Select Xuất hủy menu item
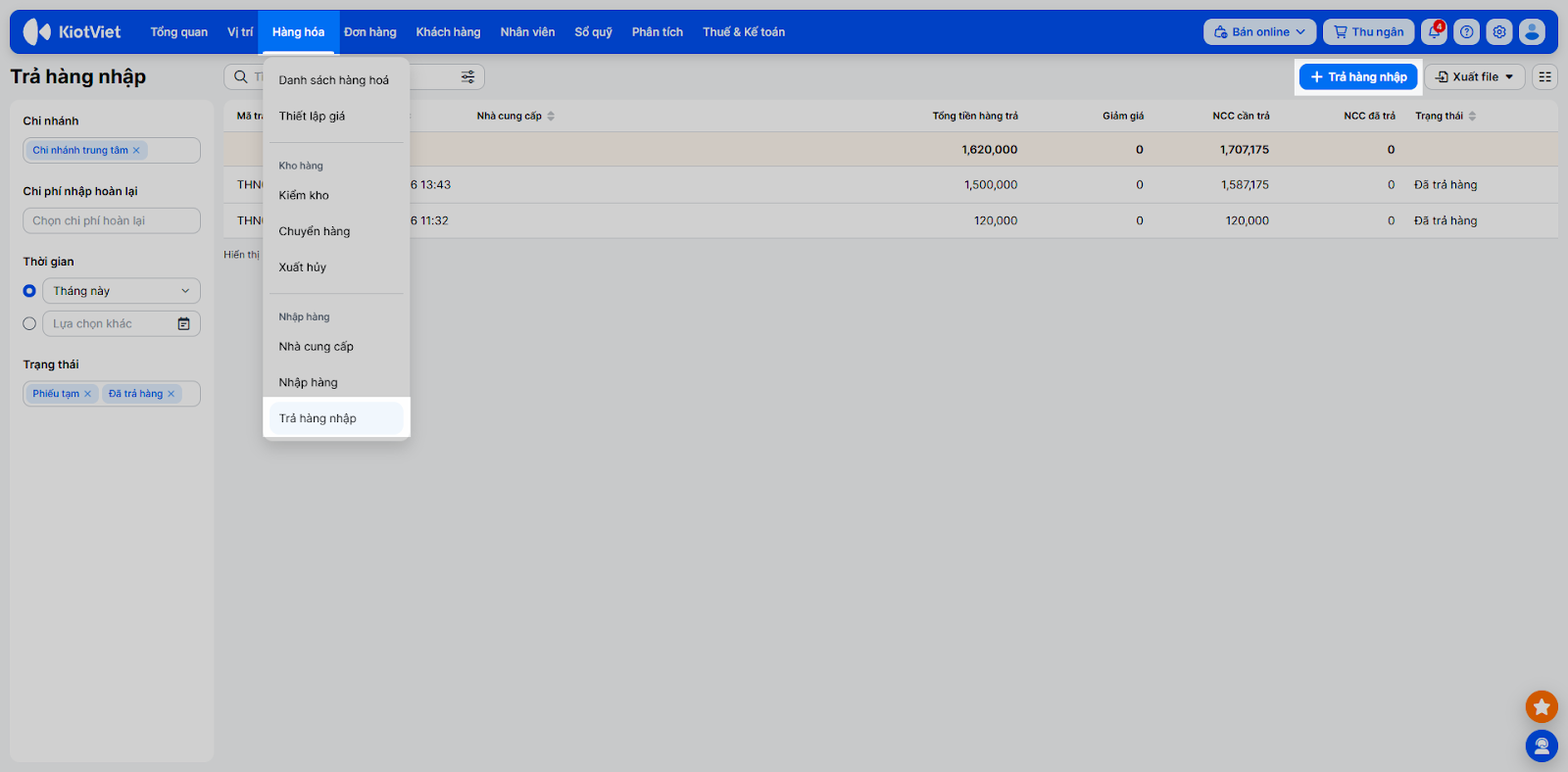This screenshot has width=1568, height=772. (x=336, y=266)
